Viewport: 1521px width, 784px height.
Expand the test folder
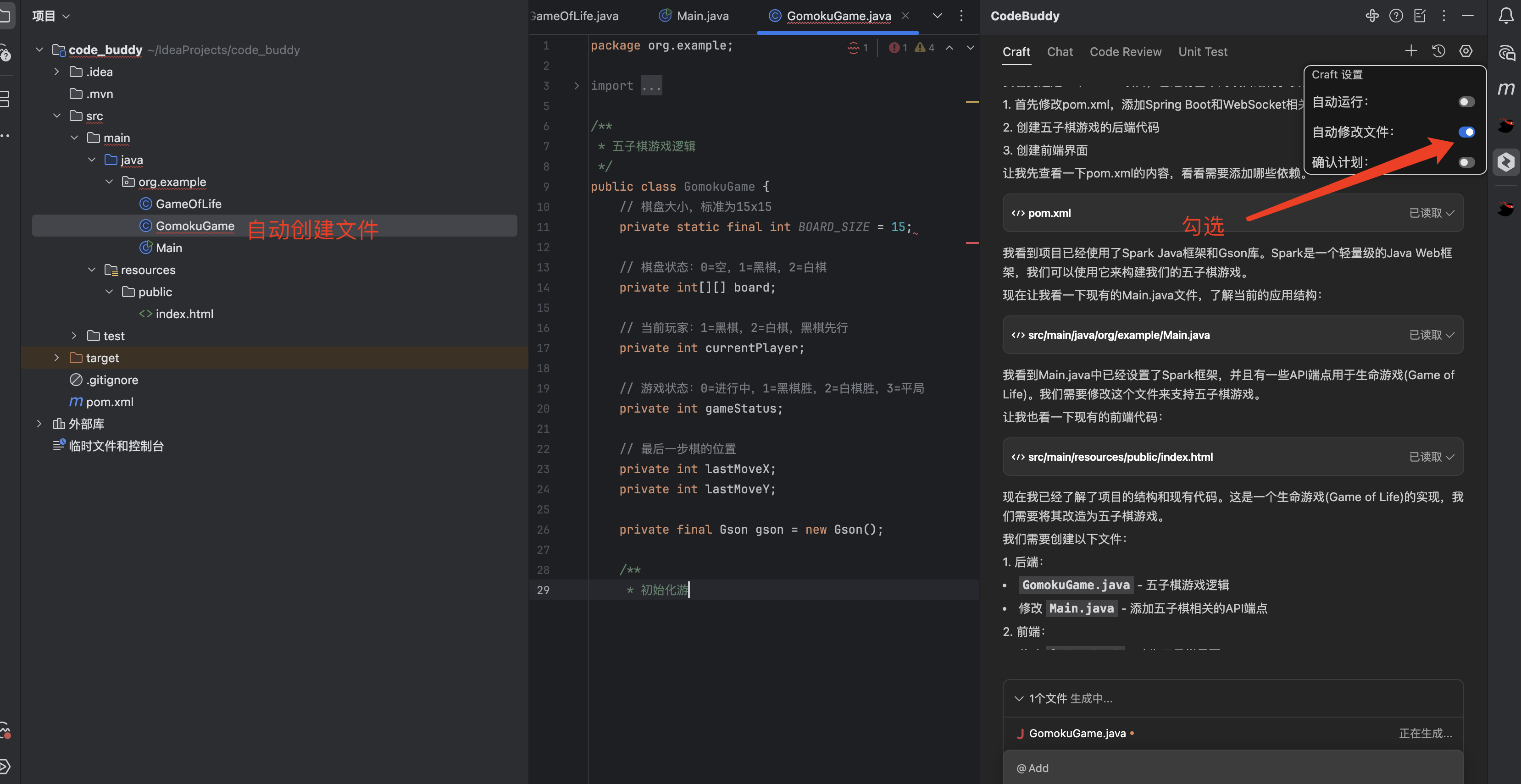click(74, 336)
